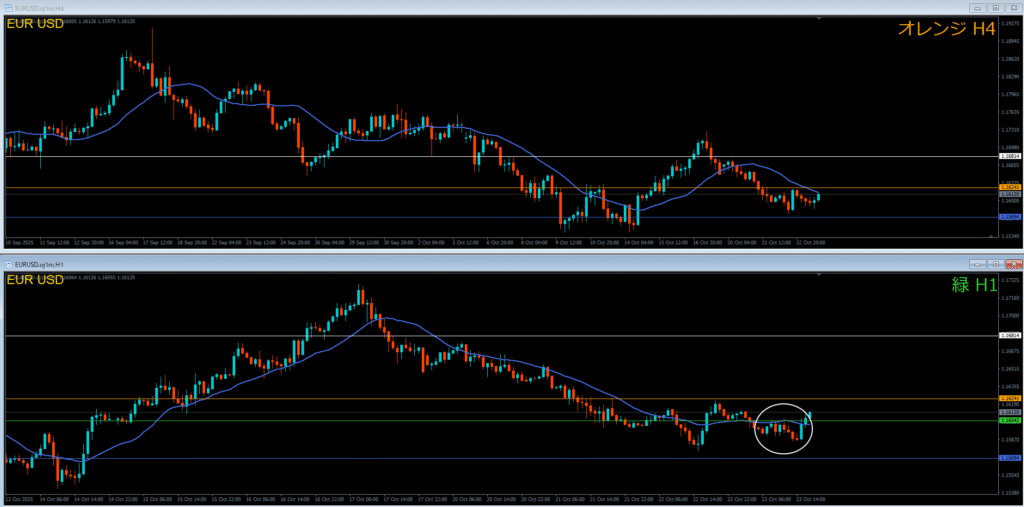Viewport: 1024px width, 507px height.
Task: Click the EURUSD H4 window title bar icon
Action: pyautogui.click(x=6, y=8)
